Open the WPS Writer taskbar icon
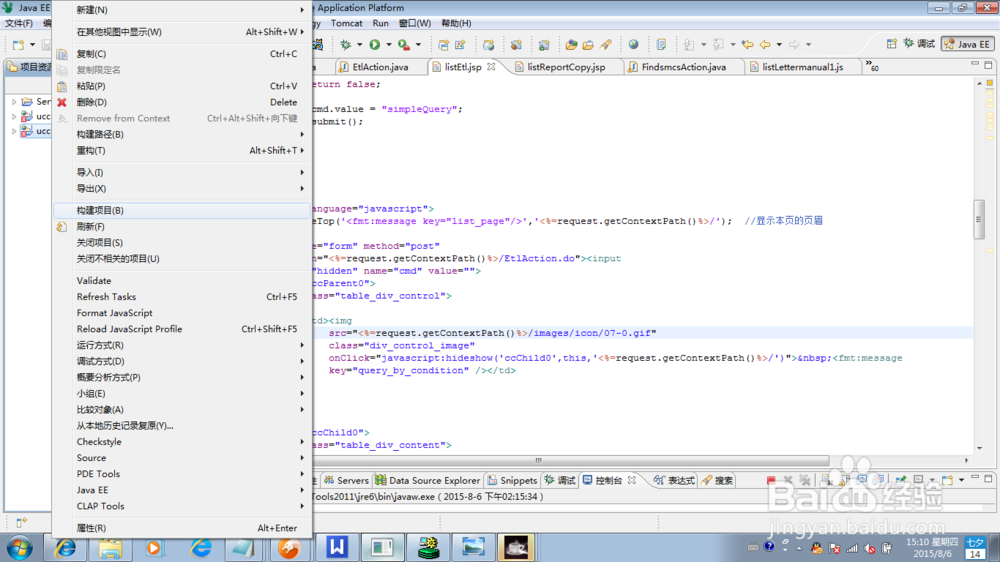 (x=337, y=547)
